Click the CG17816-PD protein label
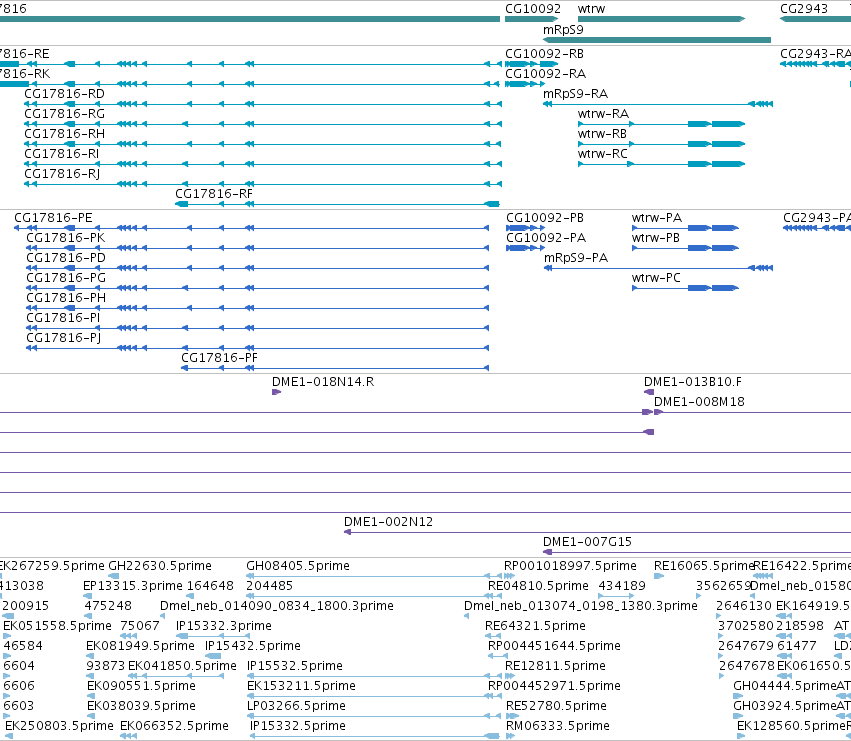 (x=66, y=258)
